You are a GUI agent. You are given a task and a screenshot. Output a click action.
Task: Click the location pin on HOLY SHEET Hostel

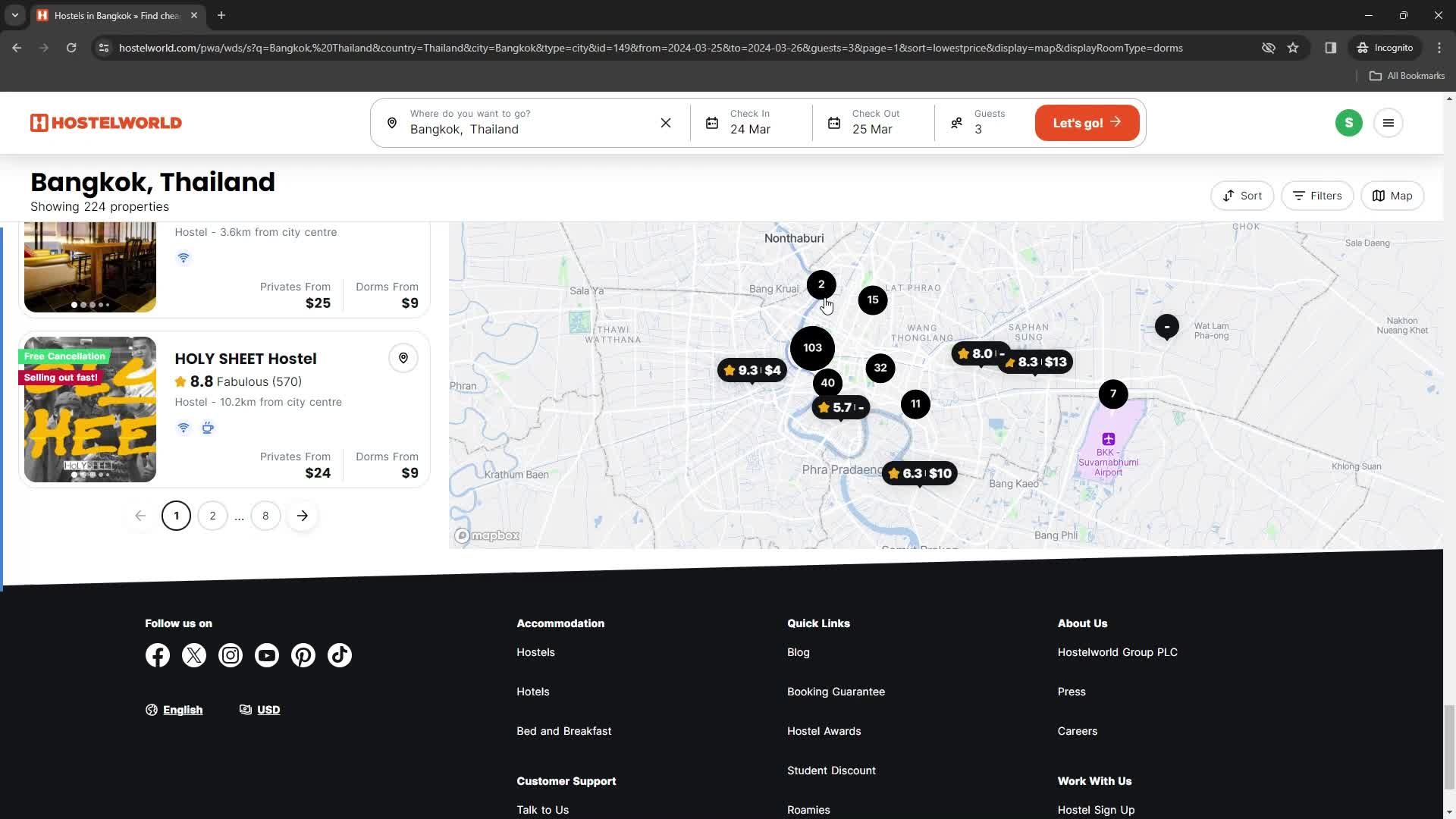click(x=403, y=358)
